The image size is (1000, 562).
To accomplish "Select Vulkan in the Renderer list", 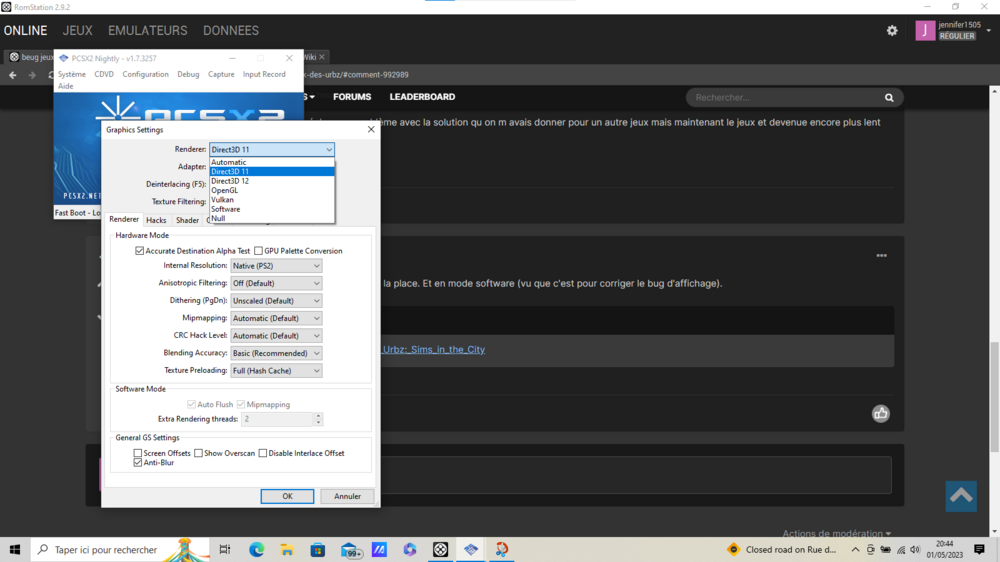I will [222, 200].
